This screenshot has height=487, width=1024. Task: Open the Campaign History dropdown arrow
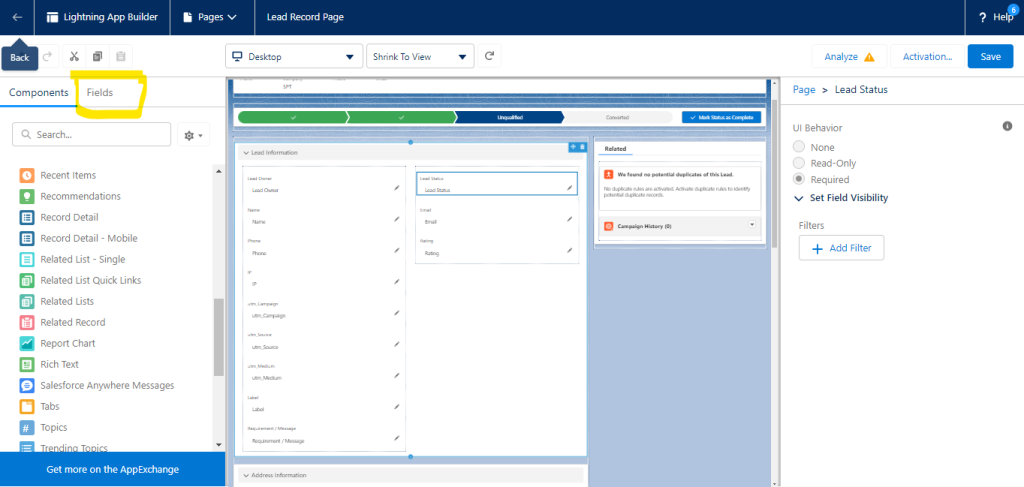pyautogui.click(x=752, y=225)
